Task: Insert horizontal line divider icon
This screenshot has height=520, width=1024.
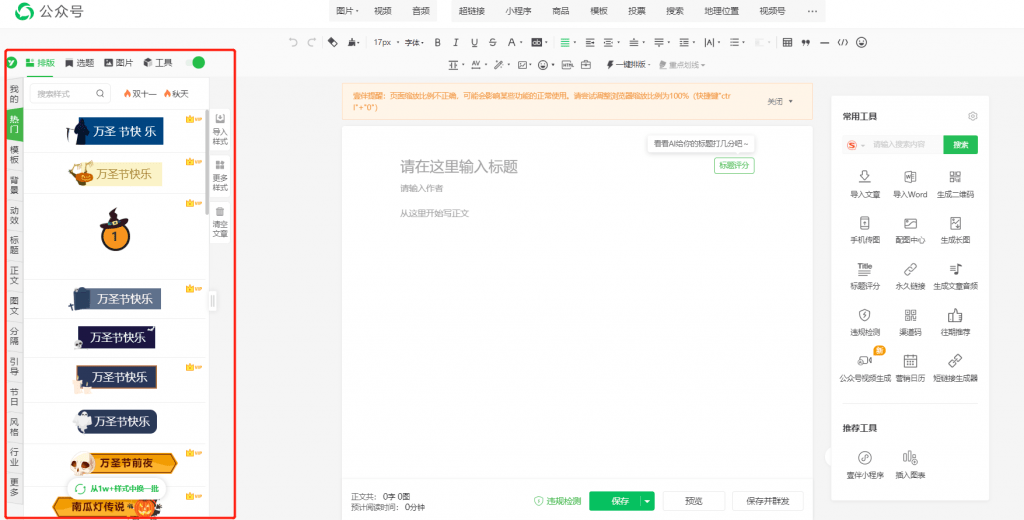Action: (x=824, y=42)
